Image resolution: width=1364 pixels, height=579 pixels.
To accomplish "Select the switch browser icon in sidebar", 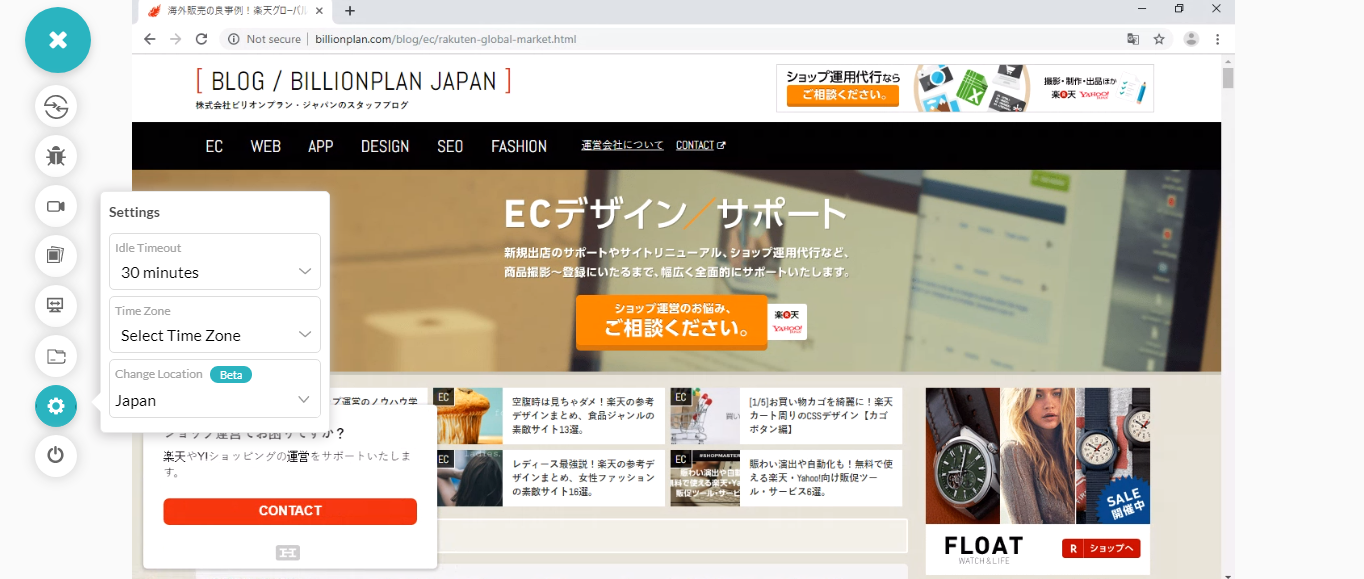I will 56,106.
